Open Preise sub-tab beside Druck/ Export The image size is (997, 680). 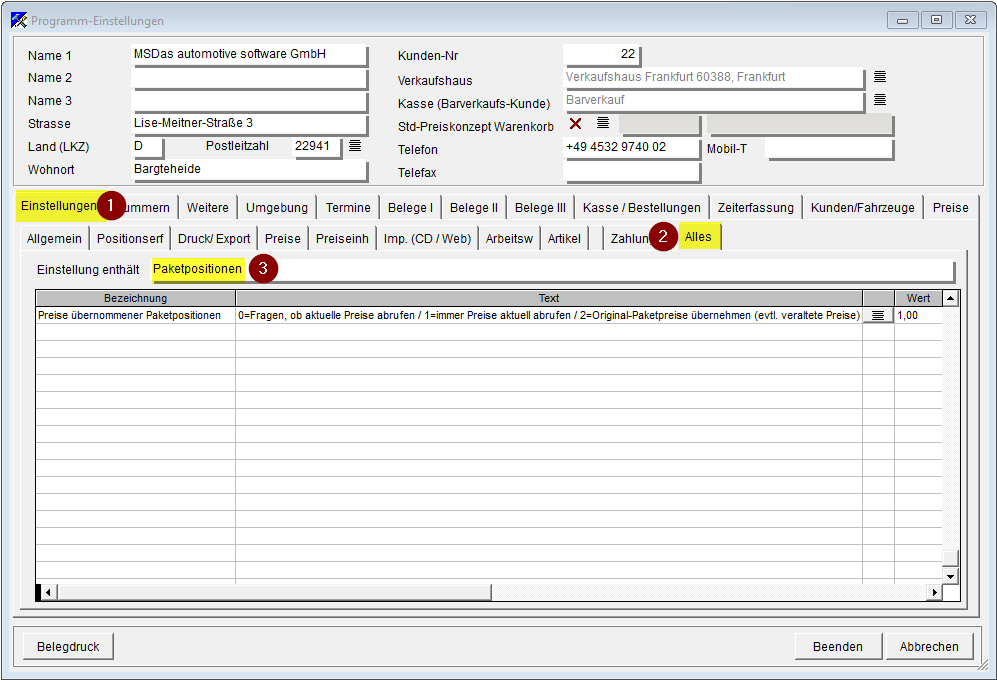(x=283, y=239)
